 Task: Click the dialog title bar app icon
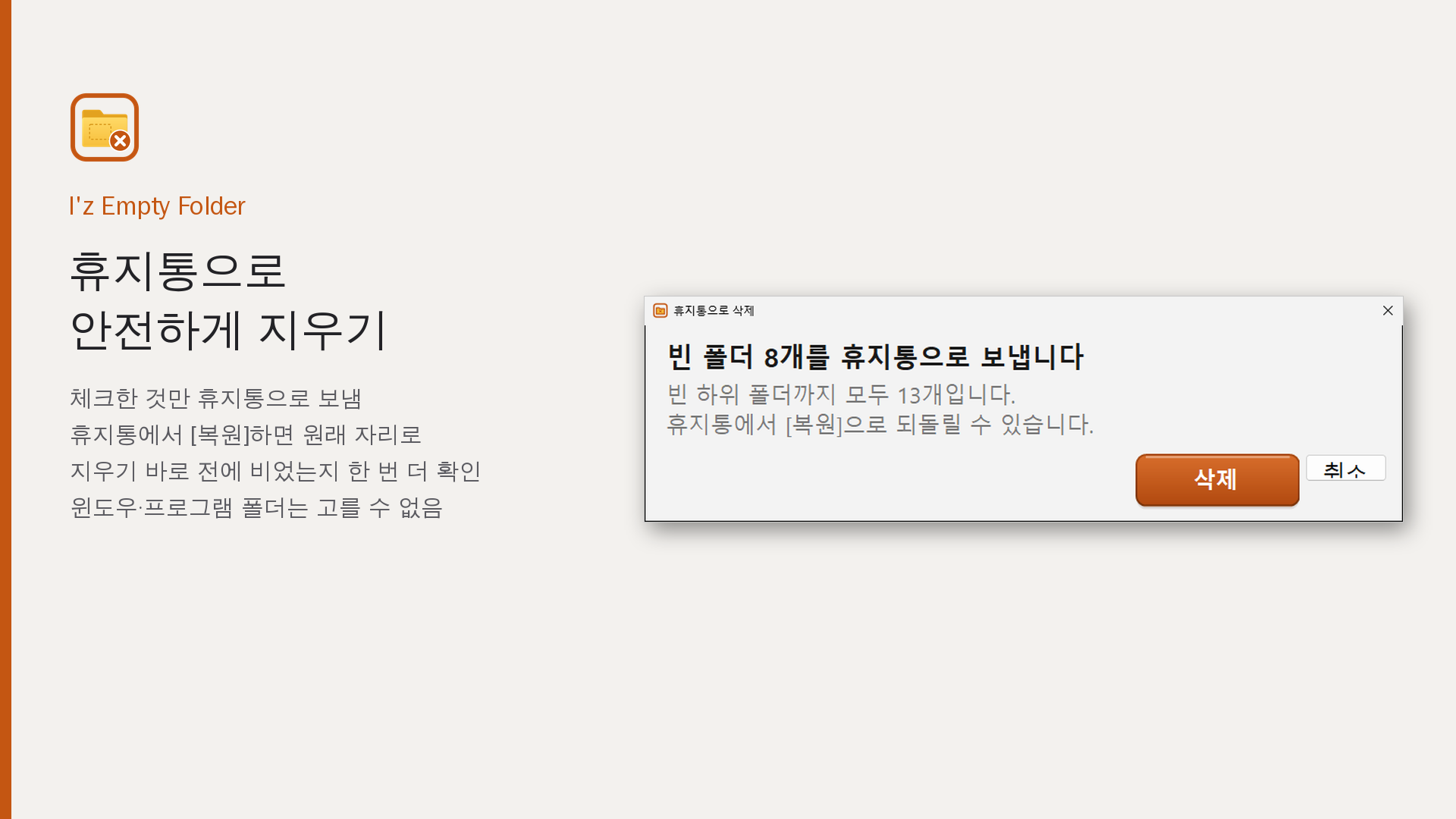661,310
